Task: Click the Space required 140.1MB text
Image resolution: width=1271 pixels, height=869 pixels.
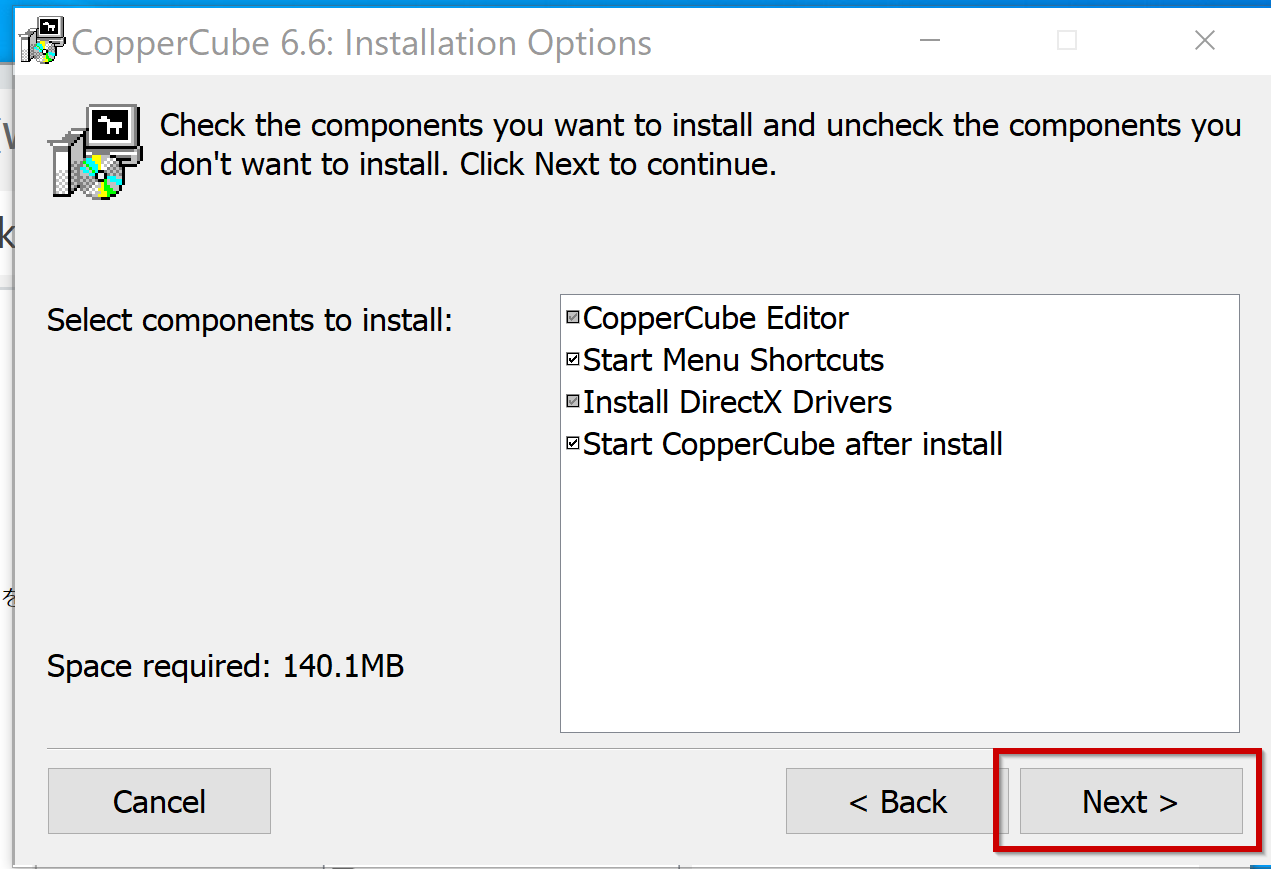Action: [x=226, y=666]
